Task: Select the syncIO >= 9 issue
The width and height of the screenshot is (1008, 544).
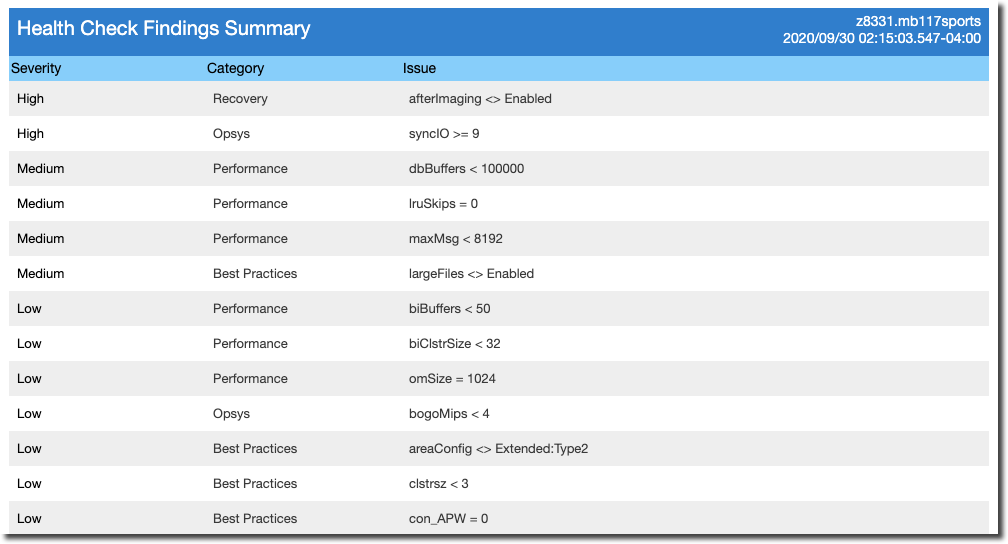Action: click(x=444, y=134)
